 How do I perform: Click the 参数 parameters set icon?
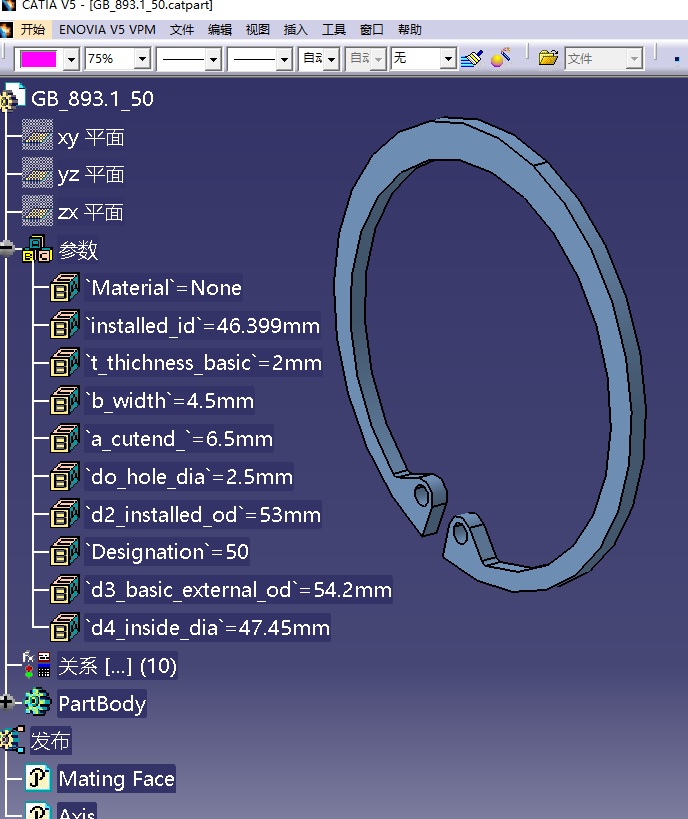[37, 249]
